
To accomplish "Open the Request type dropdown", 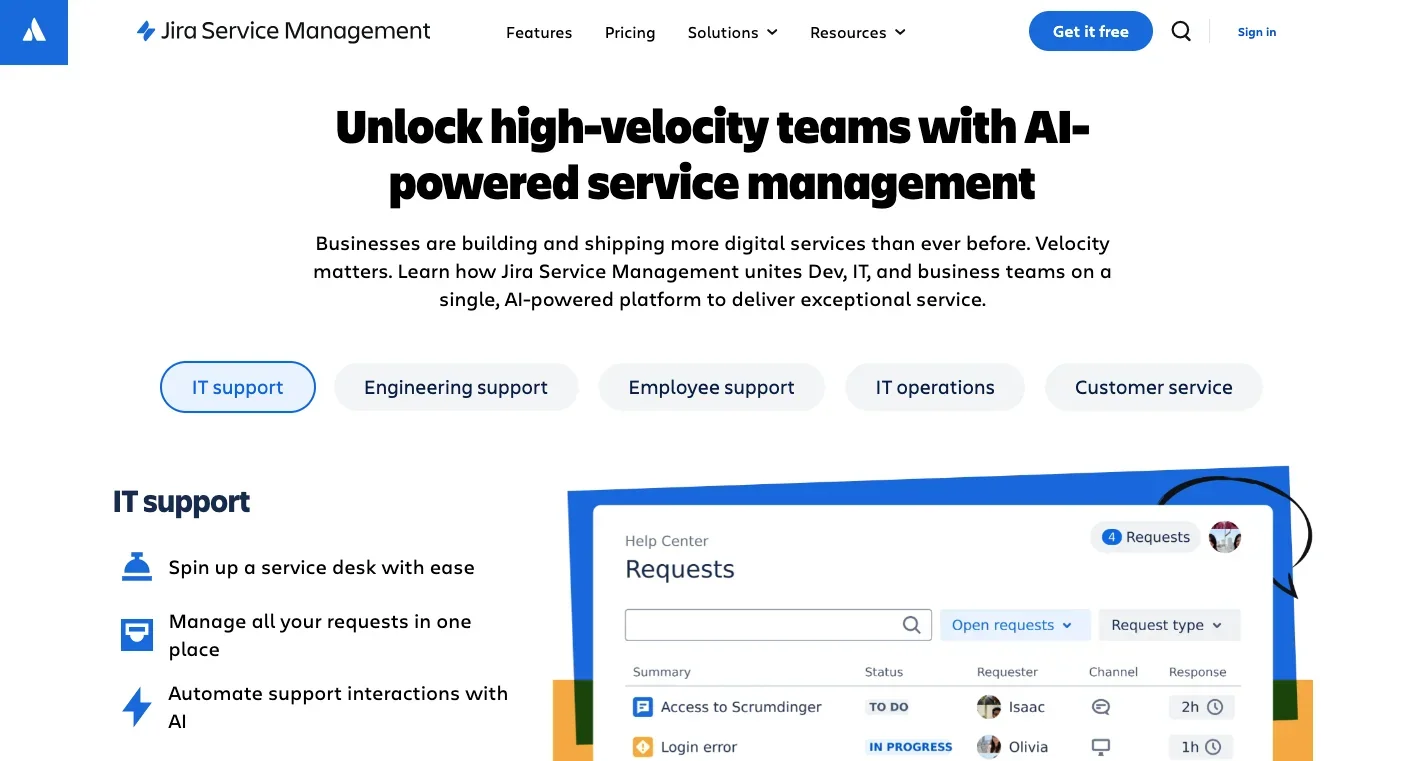I will click(x=1167, y=625).
